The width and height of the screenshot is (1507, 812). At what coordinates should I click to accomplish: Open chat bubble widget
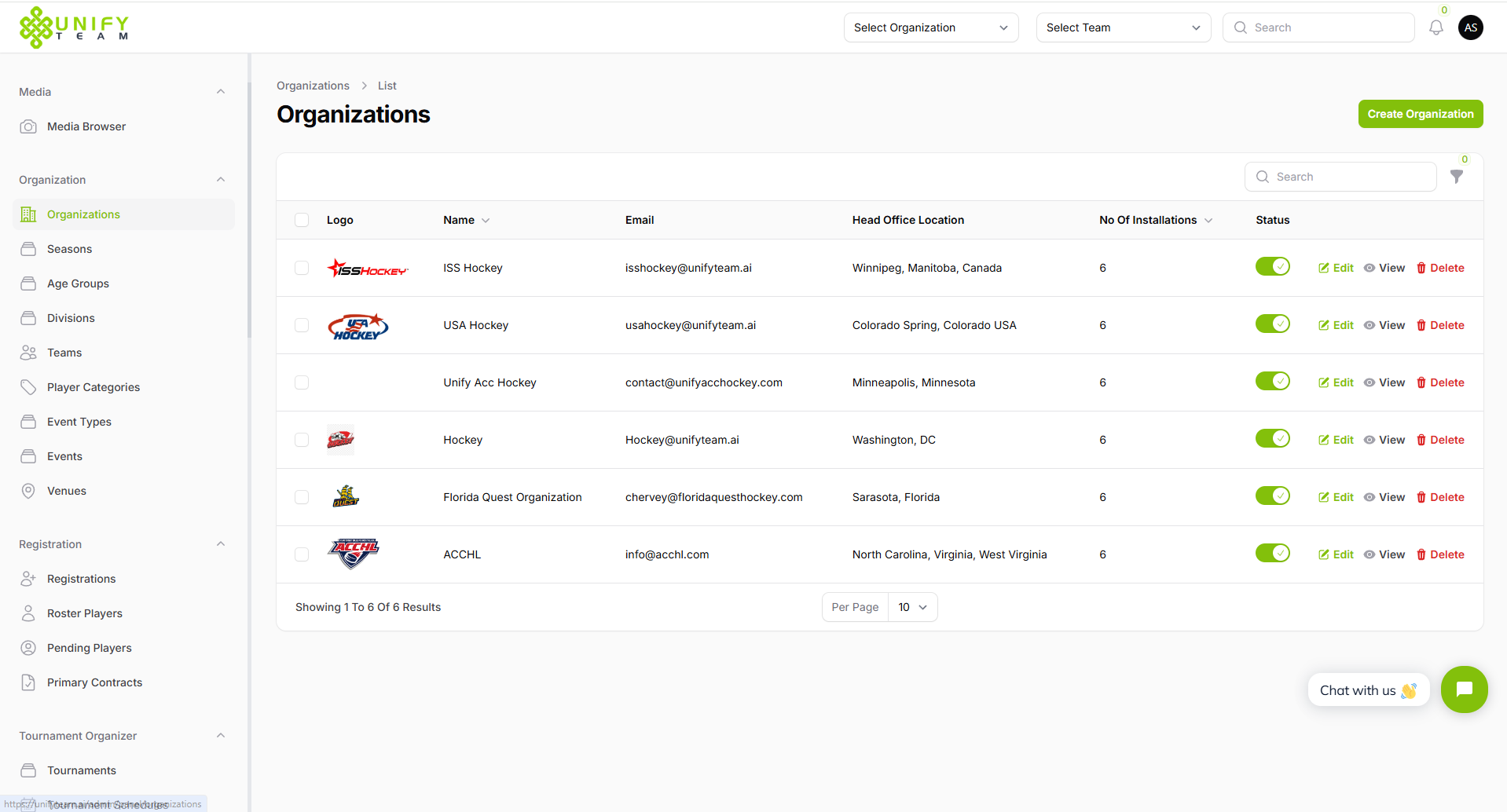click(1464, 689)
